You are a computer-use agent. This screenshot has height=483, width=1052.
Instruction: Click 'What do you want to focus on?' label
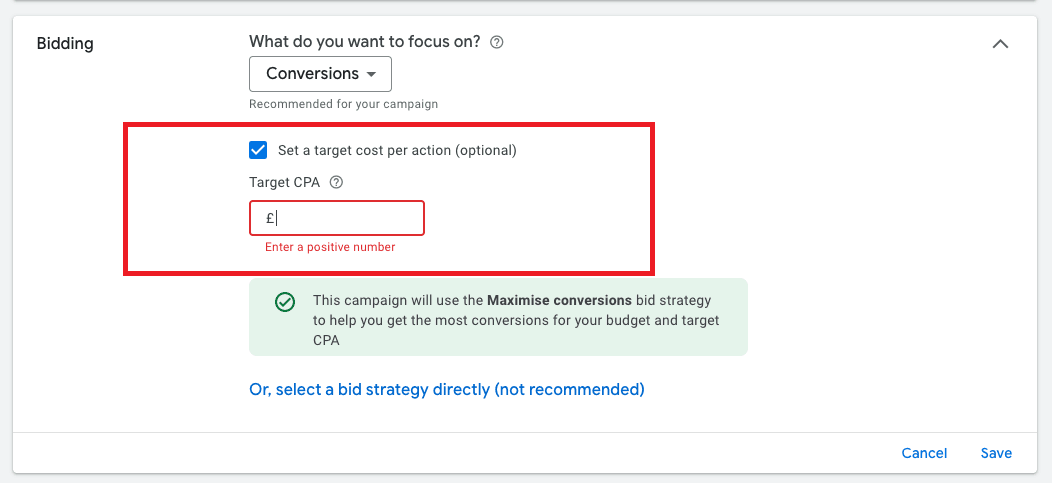click(x=364, y=42)
